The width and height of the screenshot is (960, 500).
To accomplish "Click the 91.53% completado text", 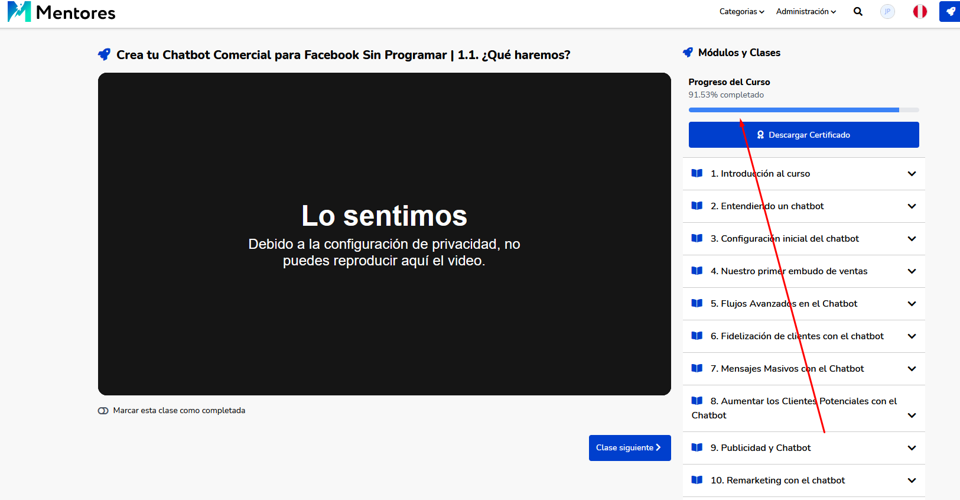I will click(x=726, y=95).
